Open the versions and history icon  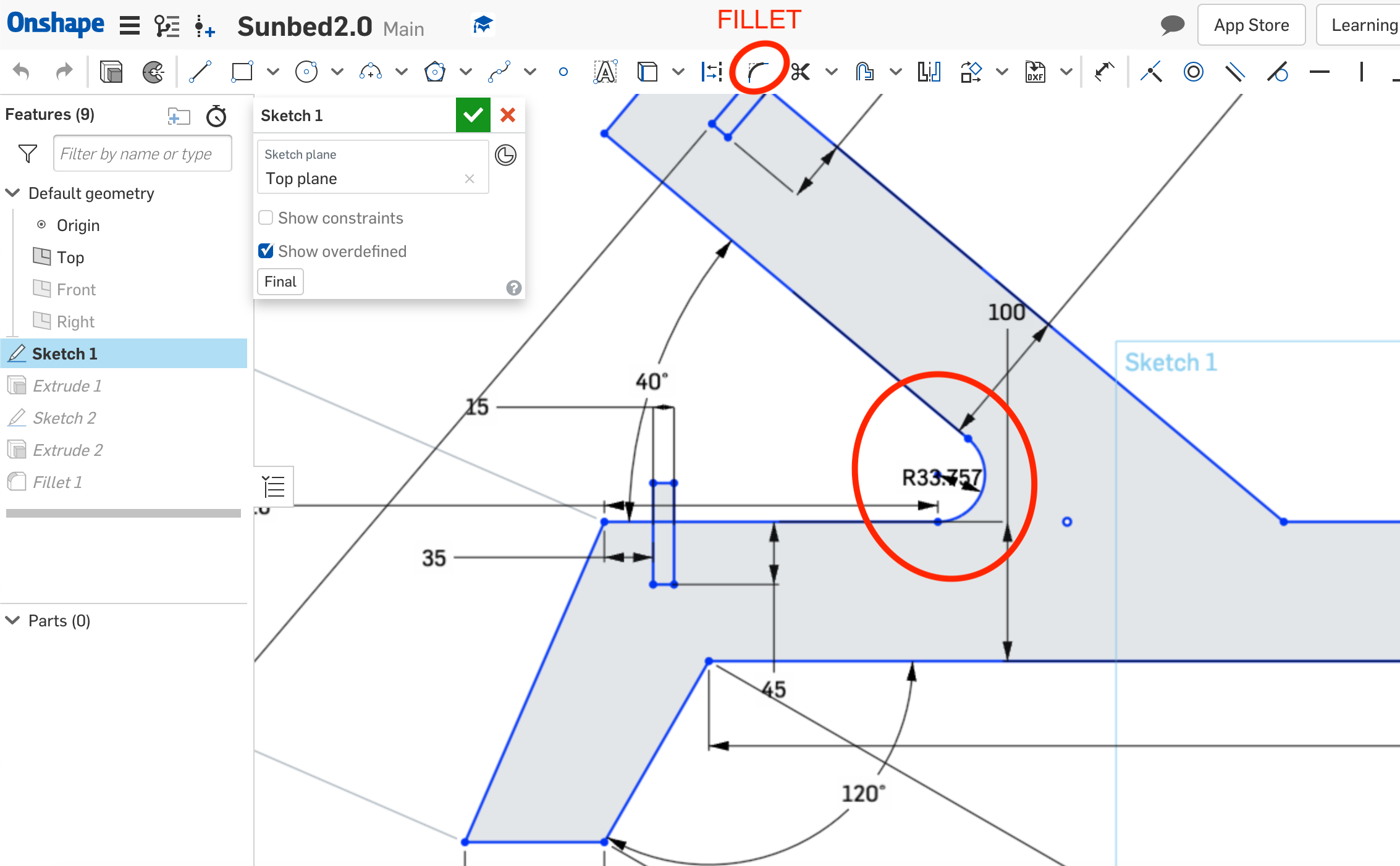click(x=167, y=26)
